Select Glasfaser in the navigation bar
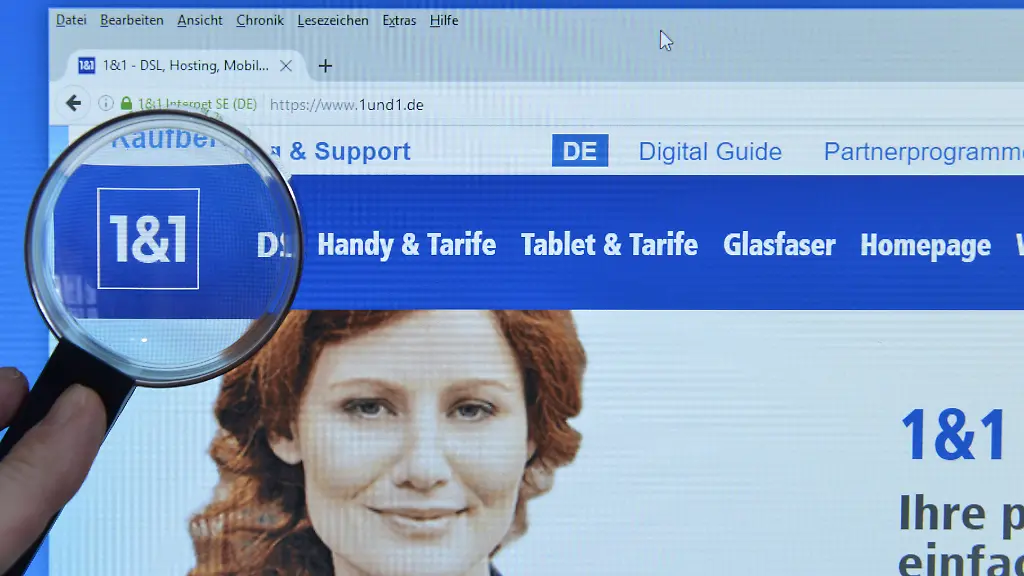Screen dimensions: 1024x576 click(779, 245)
